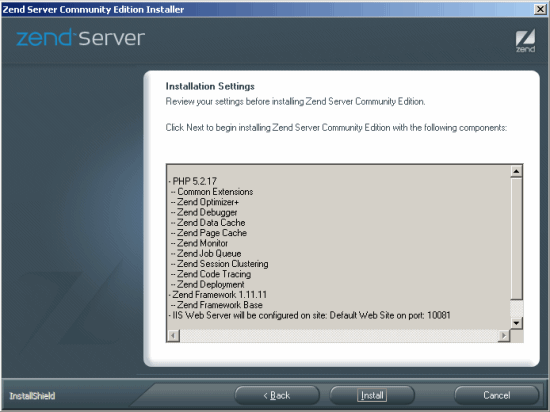Click the horizontal scrollbar track
Image resolution: width=550 pixels, height=412 pixels.
[x=339, y=336]
